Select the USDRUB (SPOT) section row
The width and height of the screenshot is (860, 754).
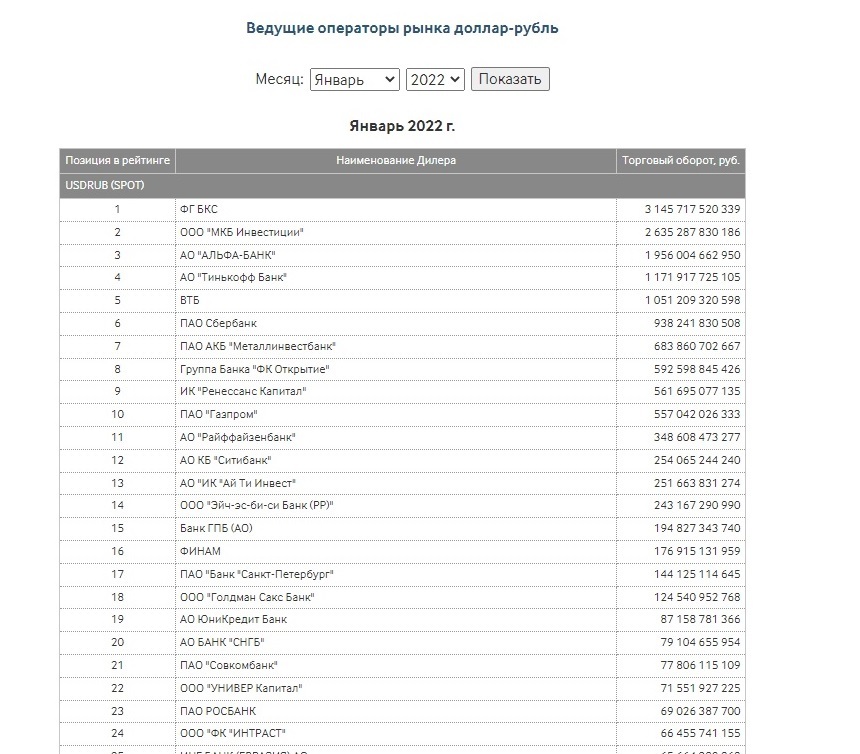point(402,185)
